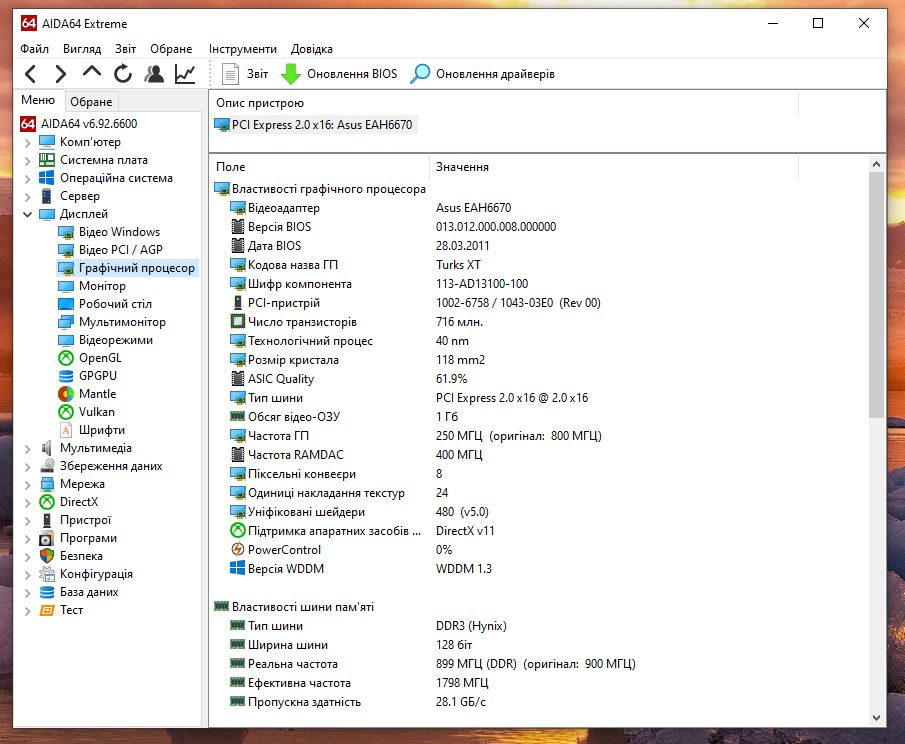Click the GPGPU icon in tree
The image size is (905, 744).
[x=66, y=376]
